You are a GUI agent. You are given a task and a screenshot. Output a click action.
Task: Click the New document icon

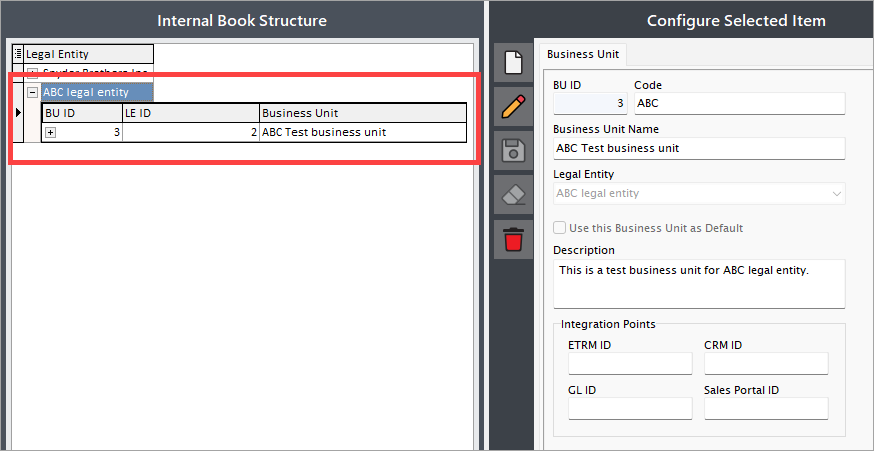513,62
